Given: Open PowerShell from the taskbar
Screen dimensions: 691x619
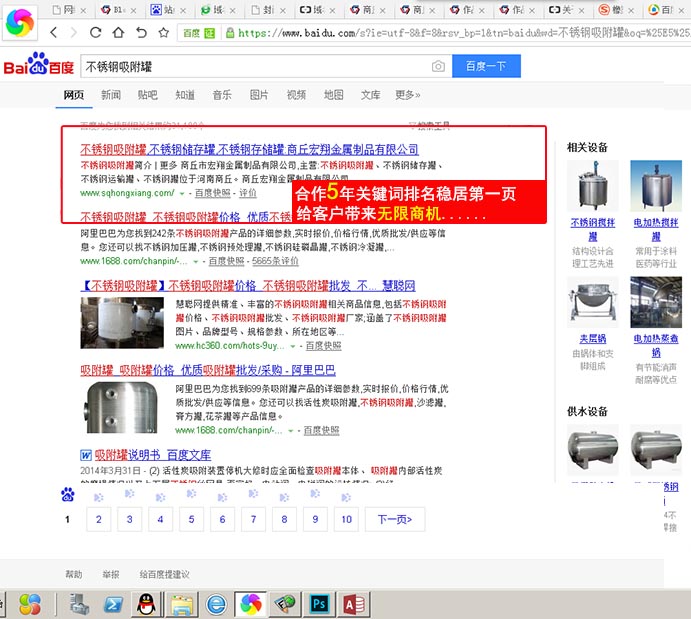Looking at the screenshot, I should (x=113, y=604).
